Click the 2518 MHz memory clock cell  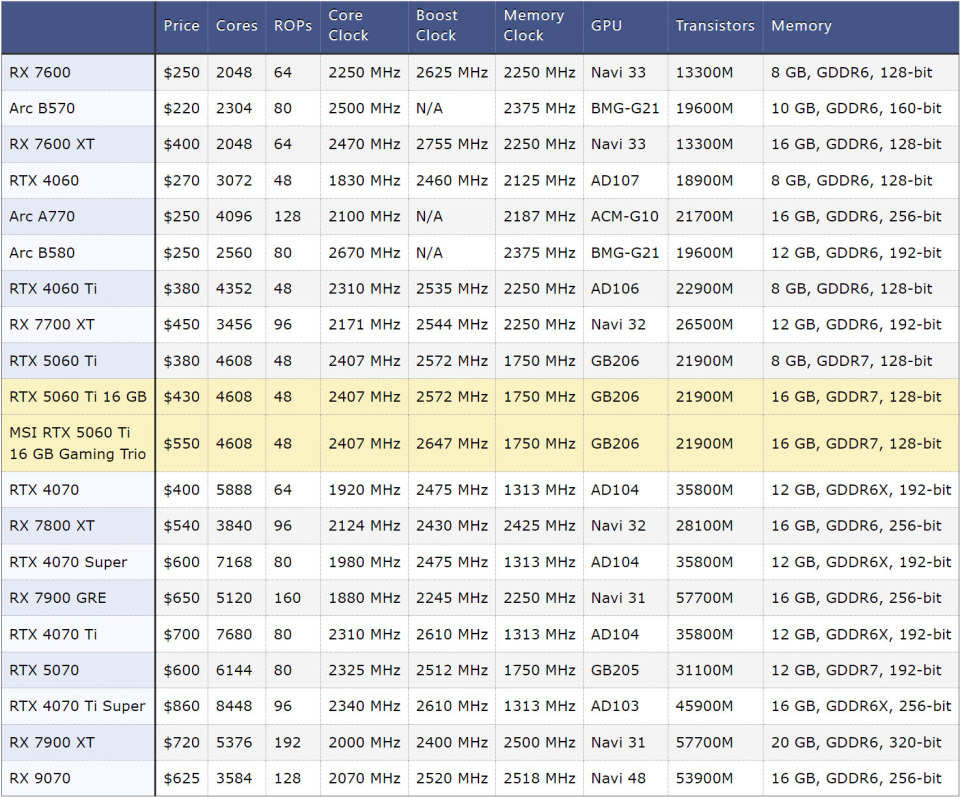539,779
